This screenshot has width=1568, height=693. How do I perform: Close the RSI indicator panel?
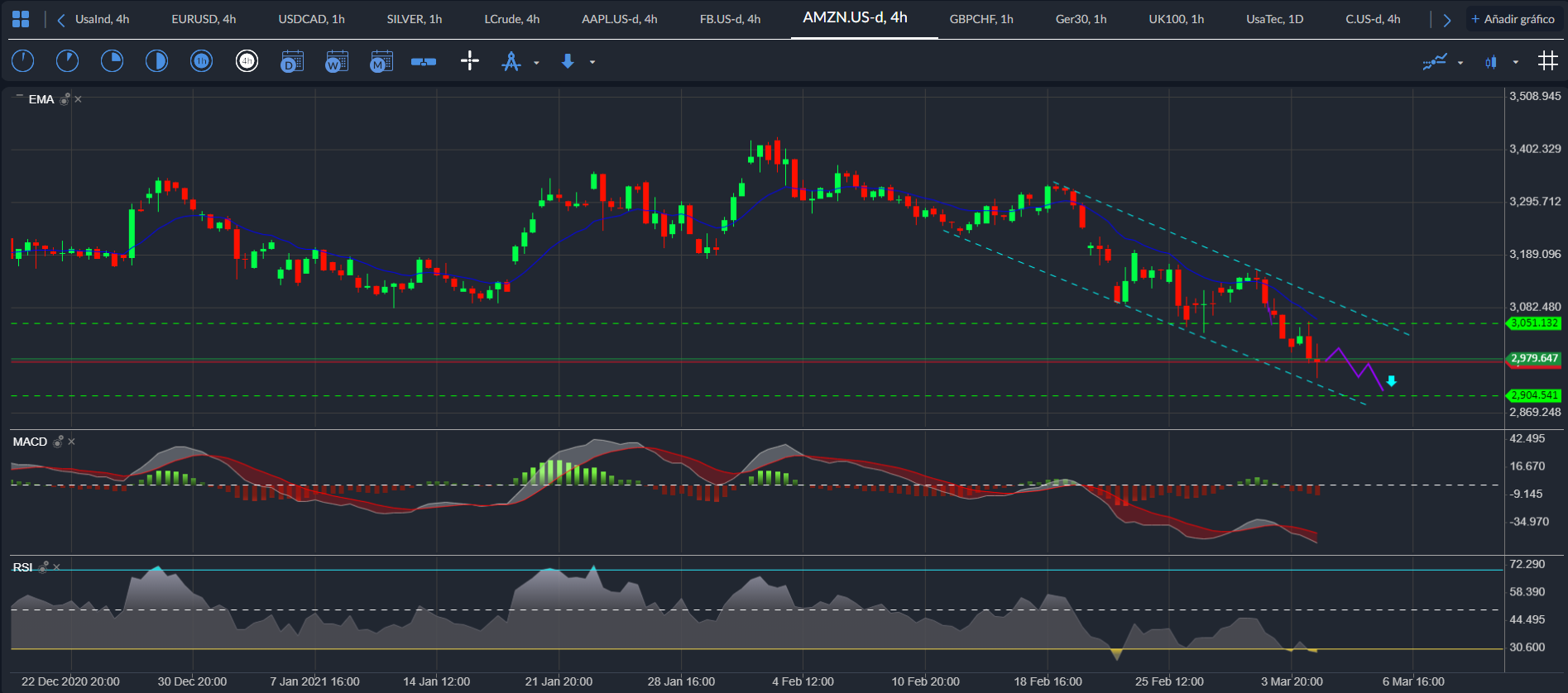click(57, 567)
